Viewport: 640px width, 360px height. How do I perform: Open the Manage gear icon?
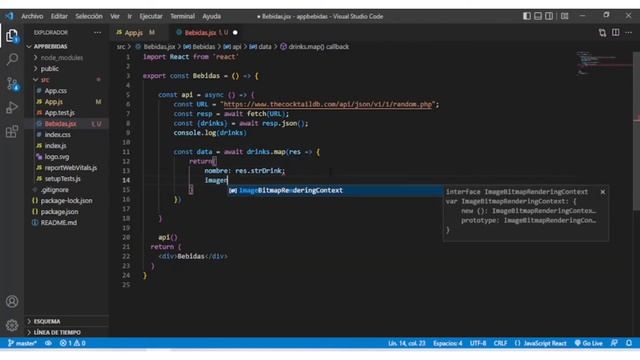click(x=12, y=325)
